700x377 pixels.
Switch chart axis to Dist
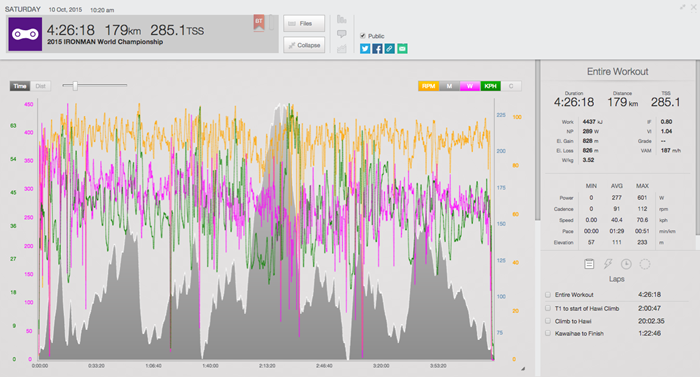[x=41, y=86]
